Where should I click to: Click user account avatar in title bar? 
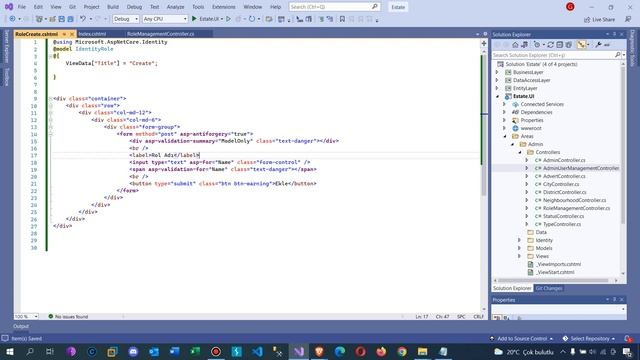[570, 7]
